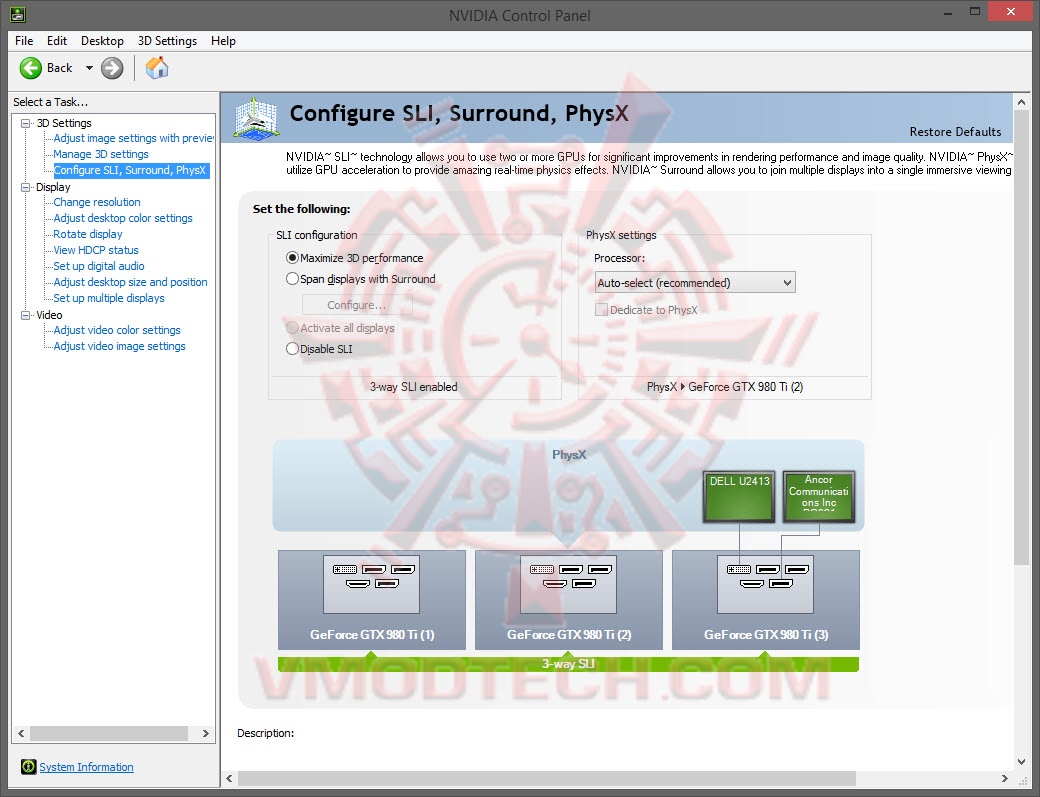Click the '3-way SLI enabled' status text
Viewport: 1040px width, 797px height.
[413, 387]
